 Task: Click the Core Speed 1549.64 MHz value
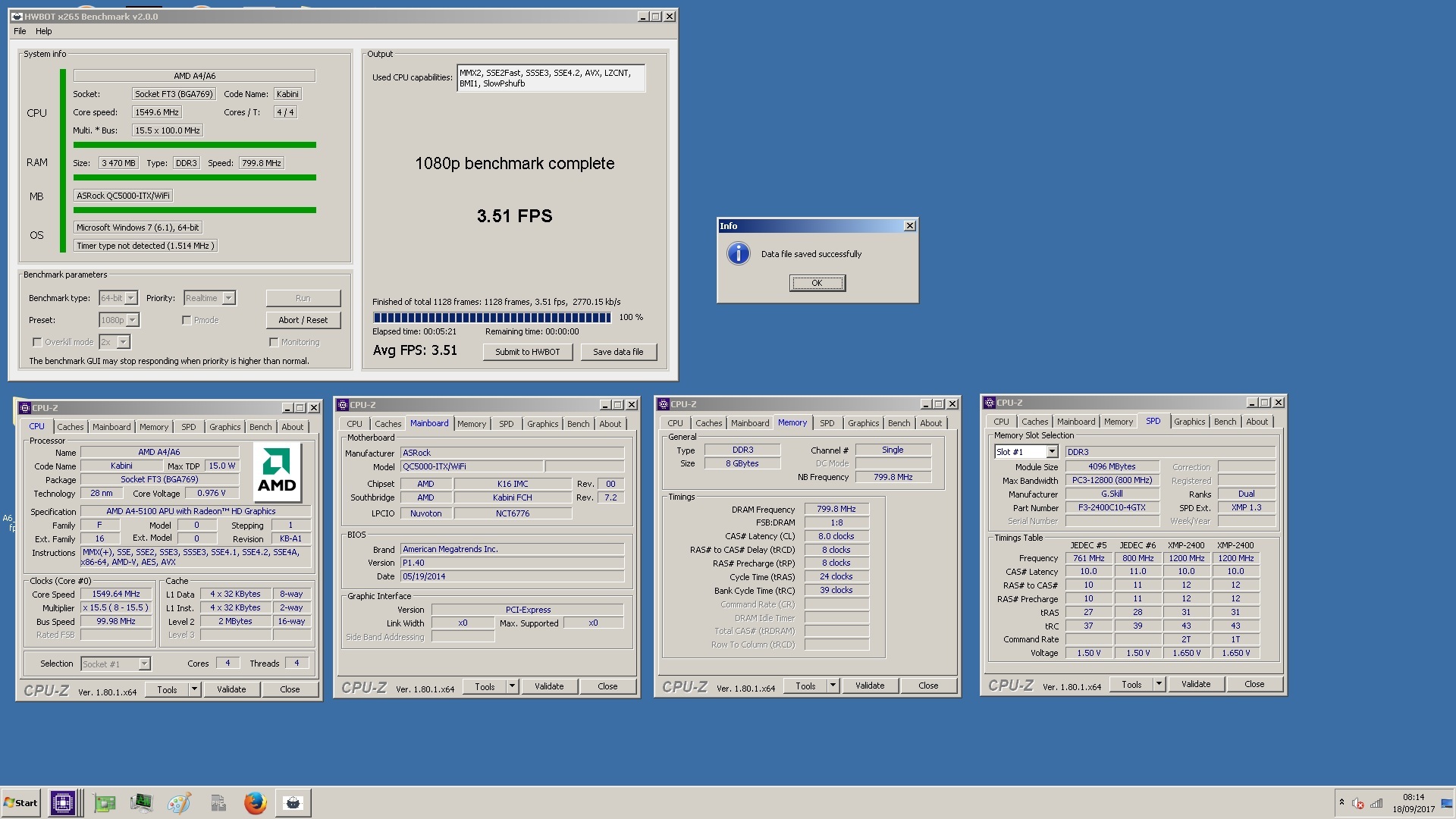(116, 594)
